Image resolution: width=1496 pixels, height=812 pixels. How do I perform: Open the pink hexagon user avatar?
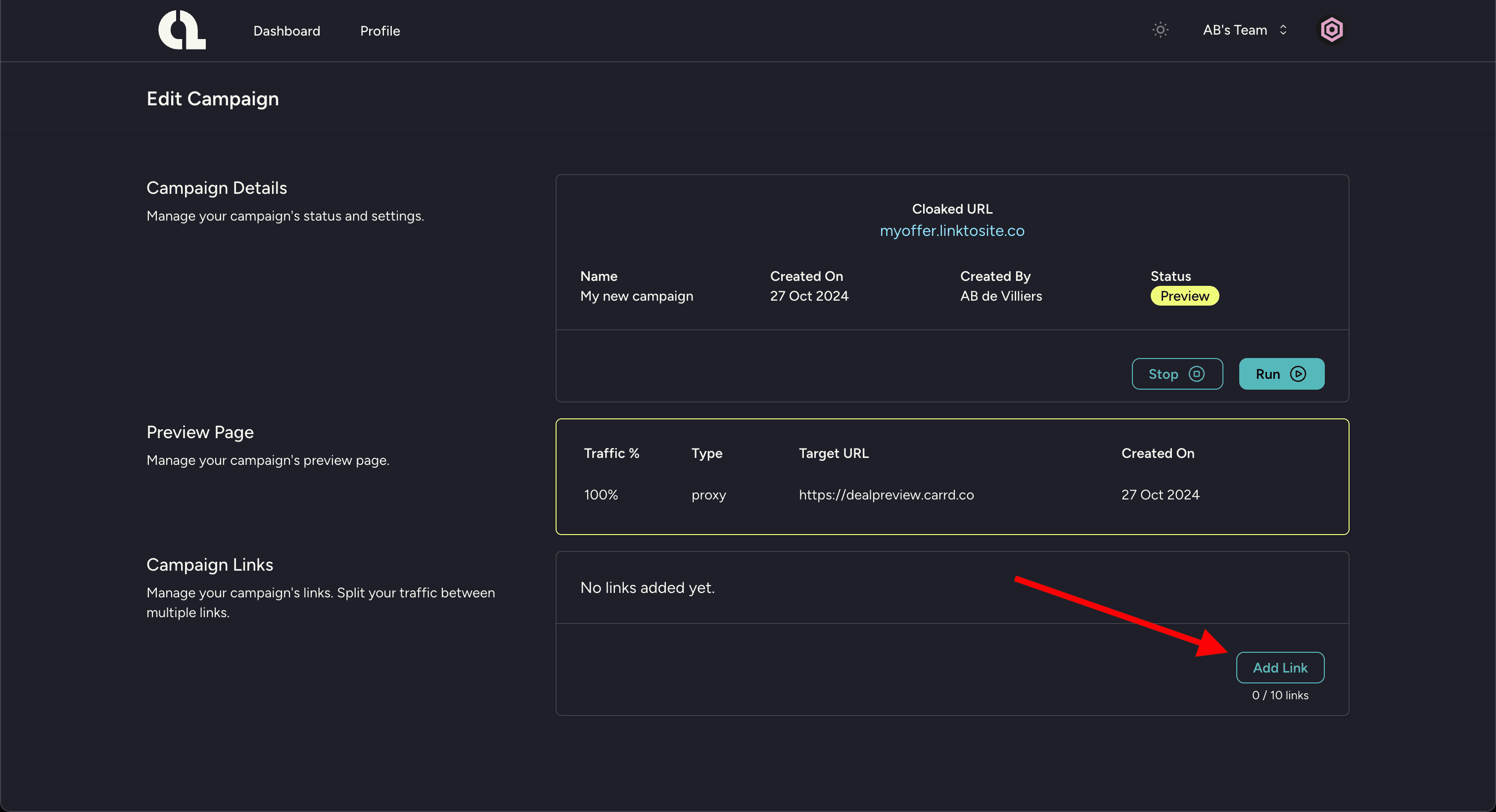tap(1331, 30)
